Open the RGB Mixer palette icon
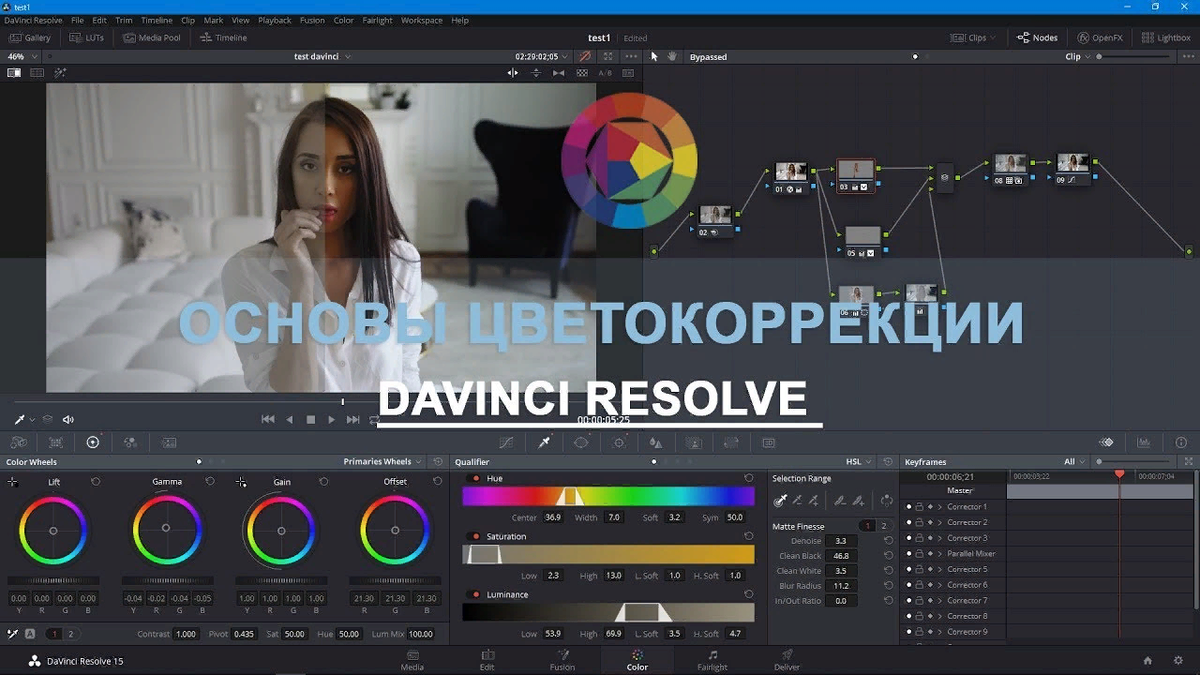This screenshot has height=675, width=1200. click(130, 442)
